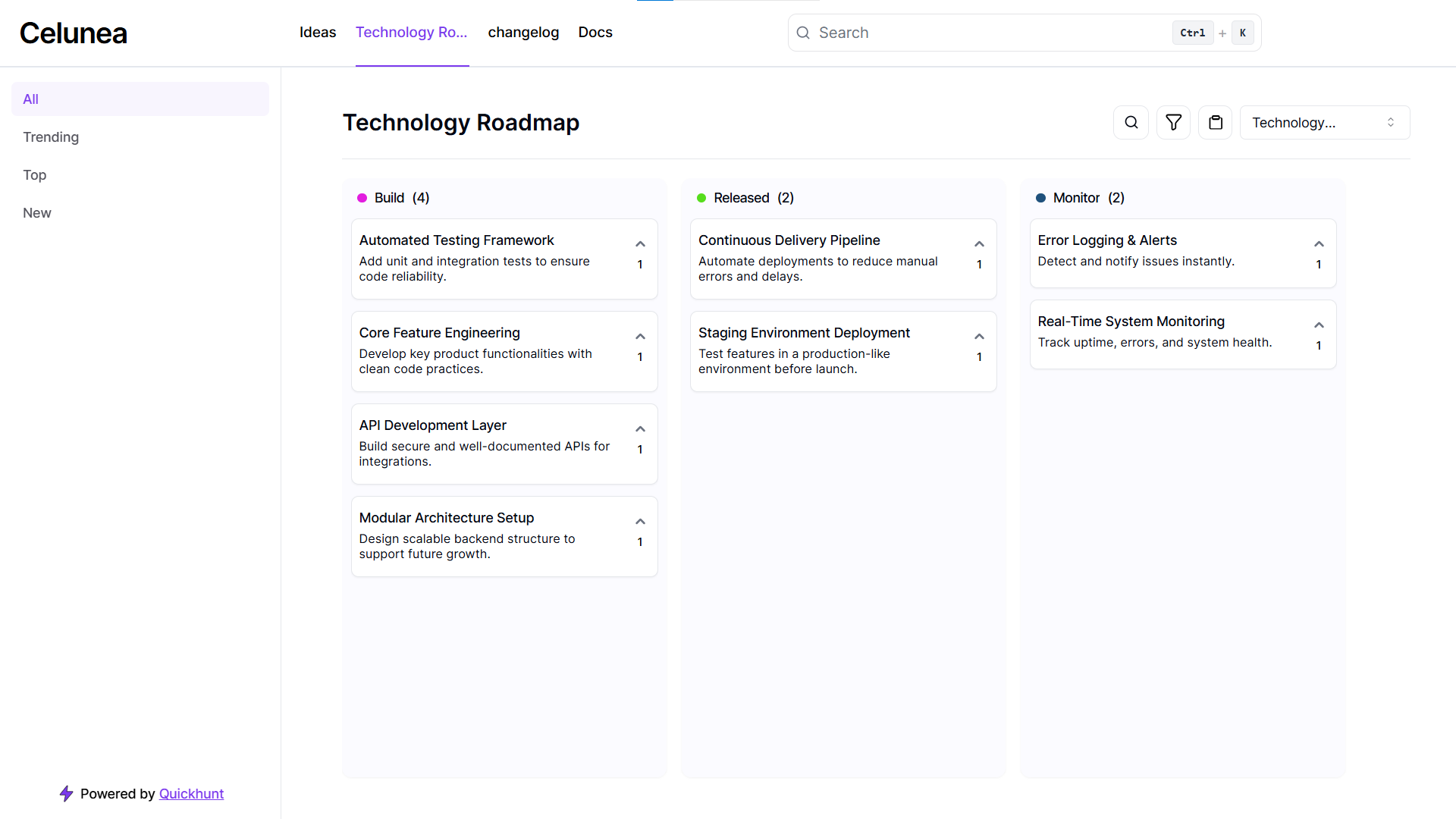This screenshot has width=1456, height=819.
Task: Click the green Released status dot
Action: pos(701,198)
